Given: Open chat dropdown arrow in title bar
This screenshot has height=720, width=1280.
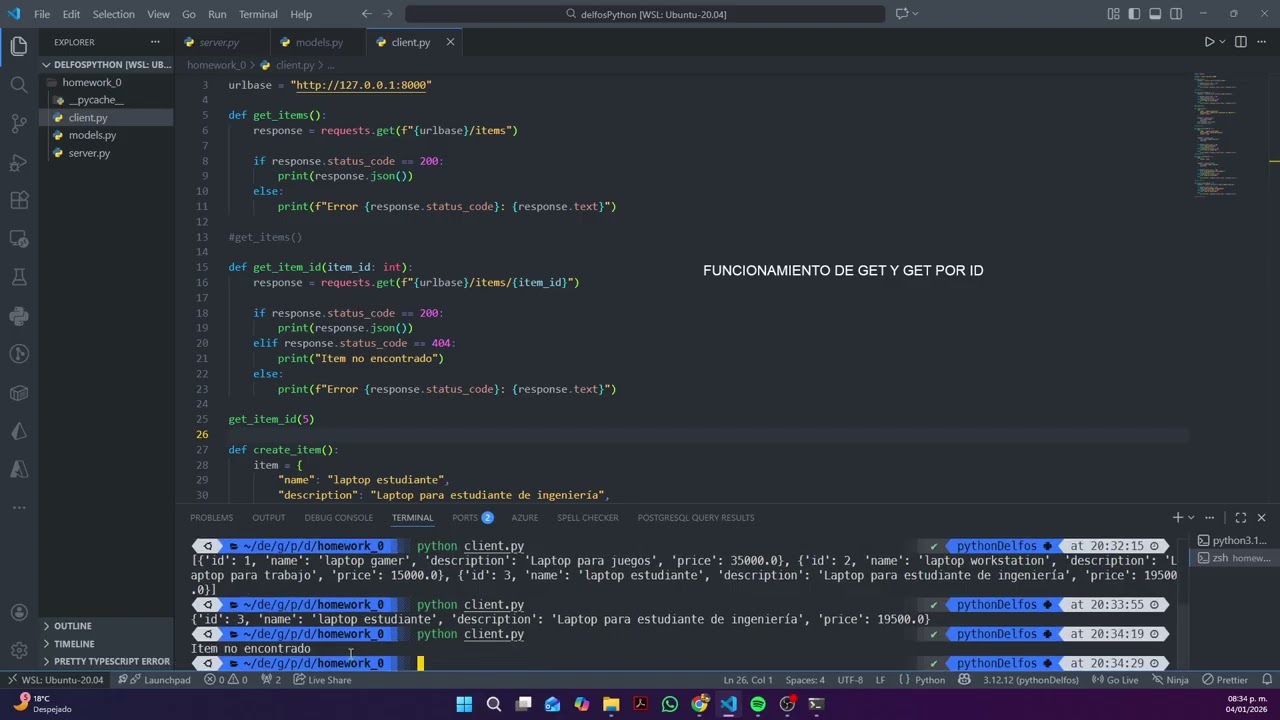Looking at the screenshot, I should click(x=915, y=14).
